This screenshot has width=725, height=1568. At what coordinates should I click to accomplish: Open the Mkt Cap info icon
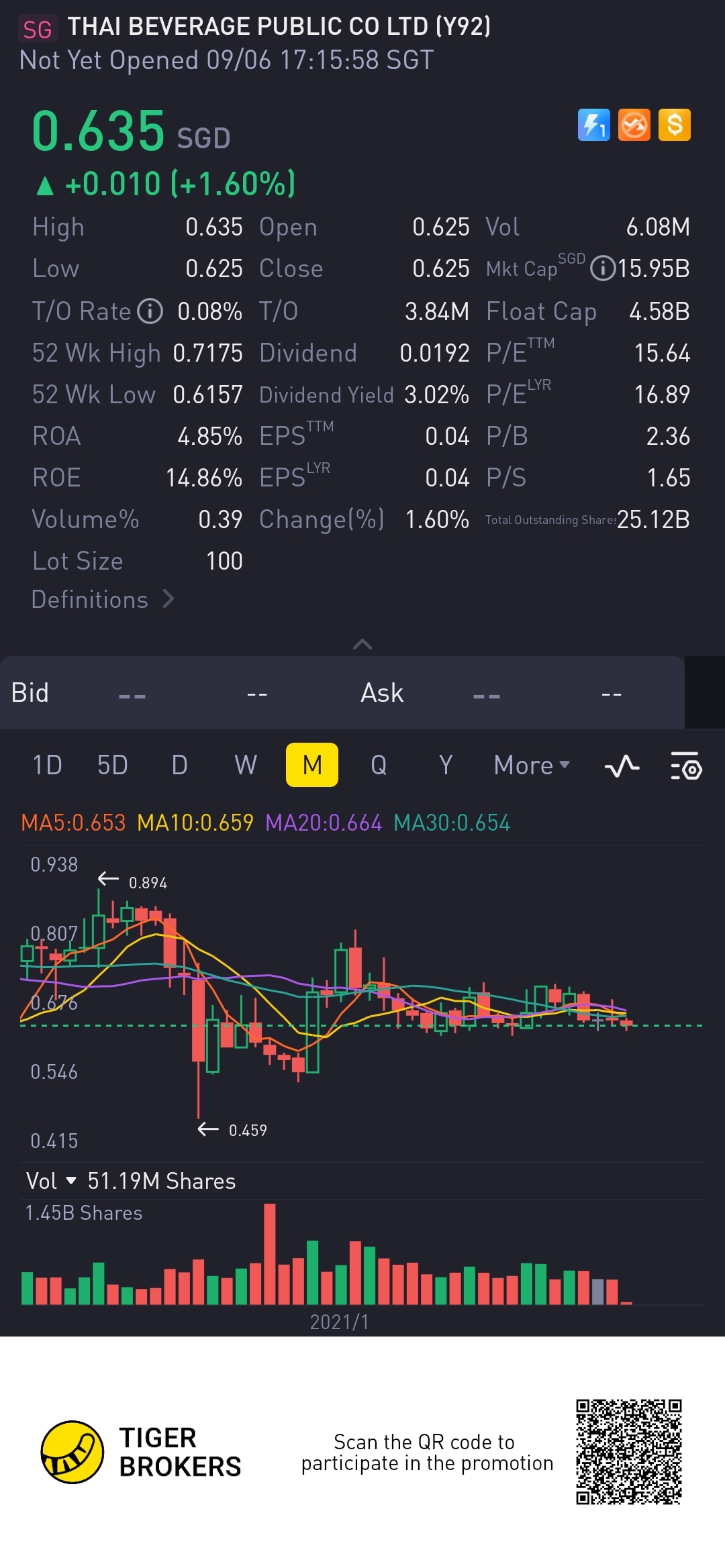point(603,268)
